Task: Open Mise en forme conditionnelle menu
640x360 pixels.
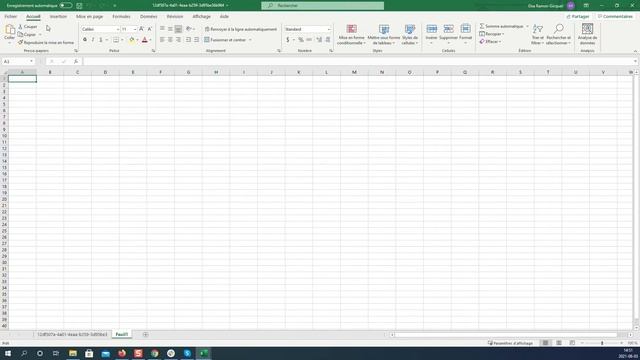Action: [351, 34]
